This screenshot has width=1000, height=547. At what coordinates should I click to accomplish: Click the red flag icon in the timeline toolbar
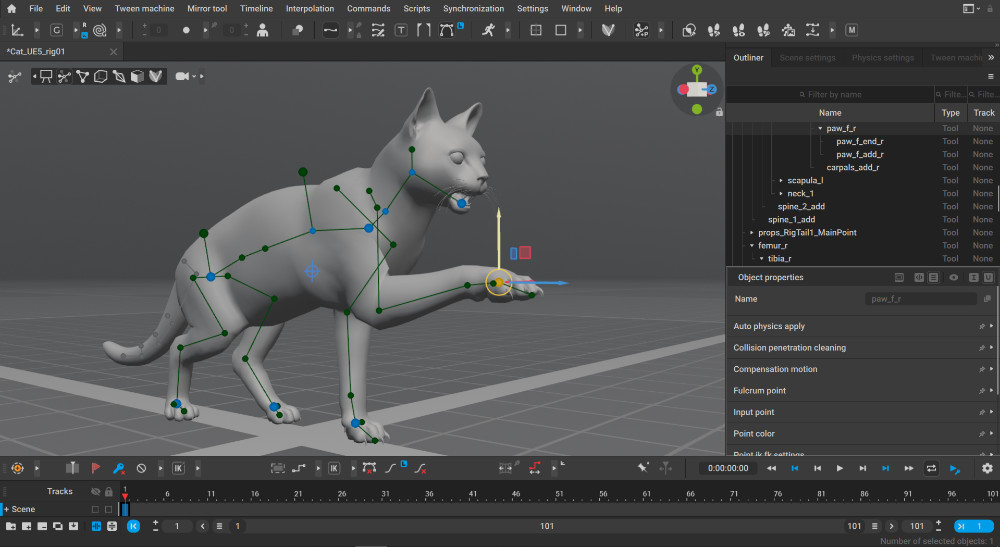(x=96, y=468)
